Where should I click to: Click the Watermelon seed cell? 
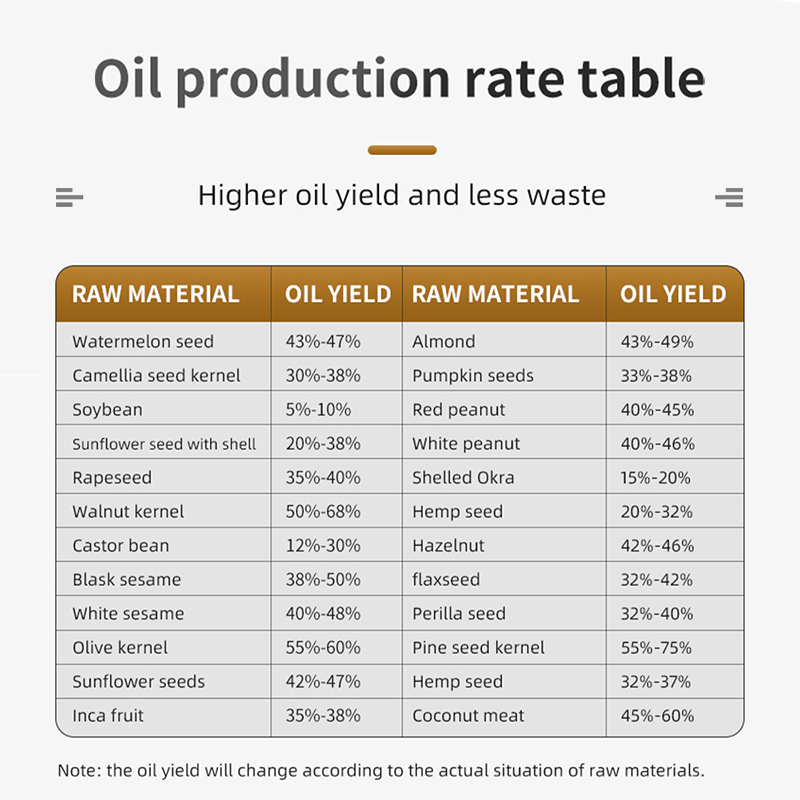(143, 341)
